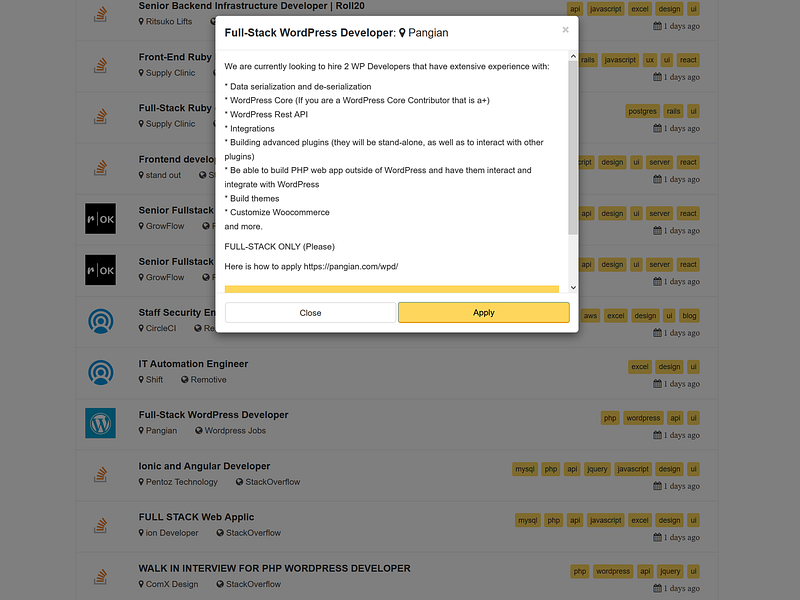Click 'WordPress Rest API' bullet text
800x600 pixels.
[269, 114]
